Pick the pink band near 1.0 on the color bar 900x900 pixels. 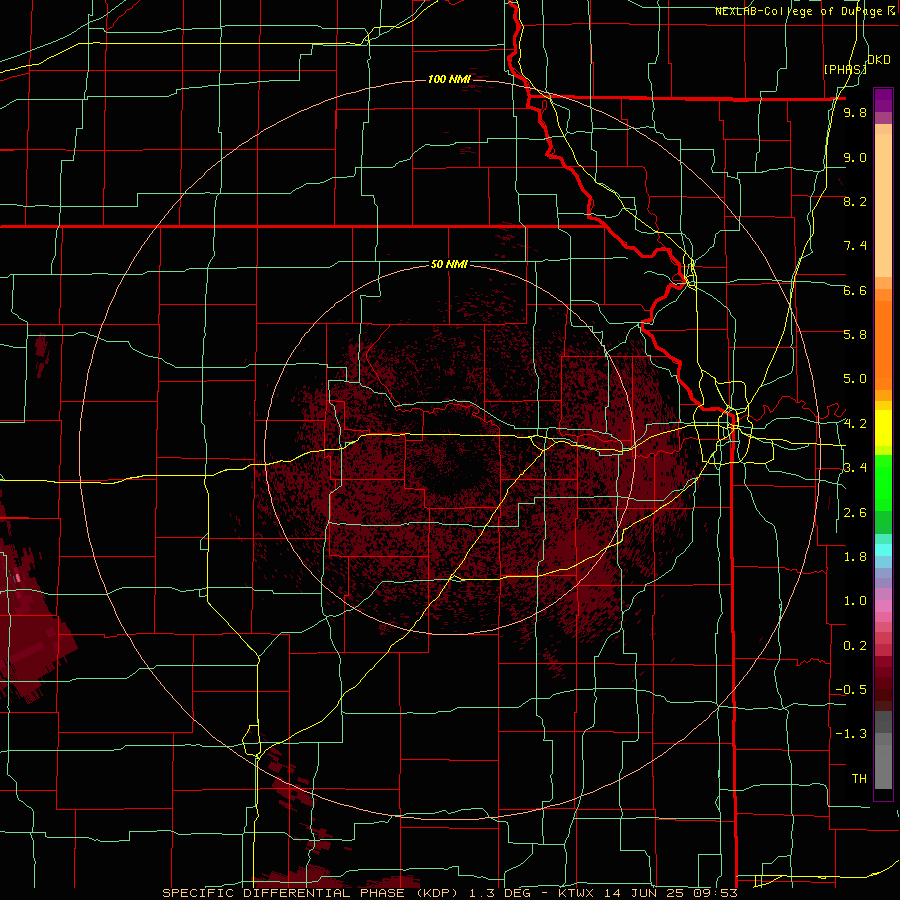883,606
